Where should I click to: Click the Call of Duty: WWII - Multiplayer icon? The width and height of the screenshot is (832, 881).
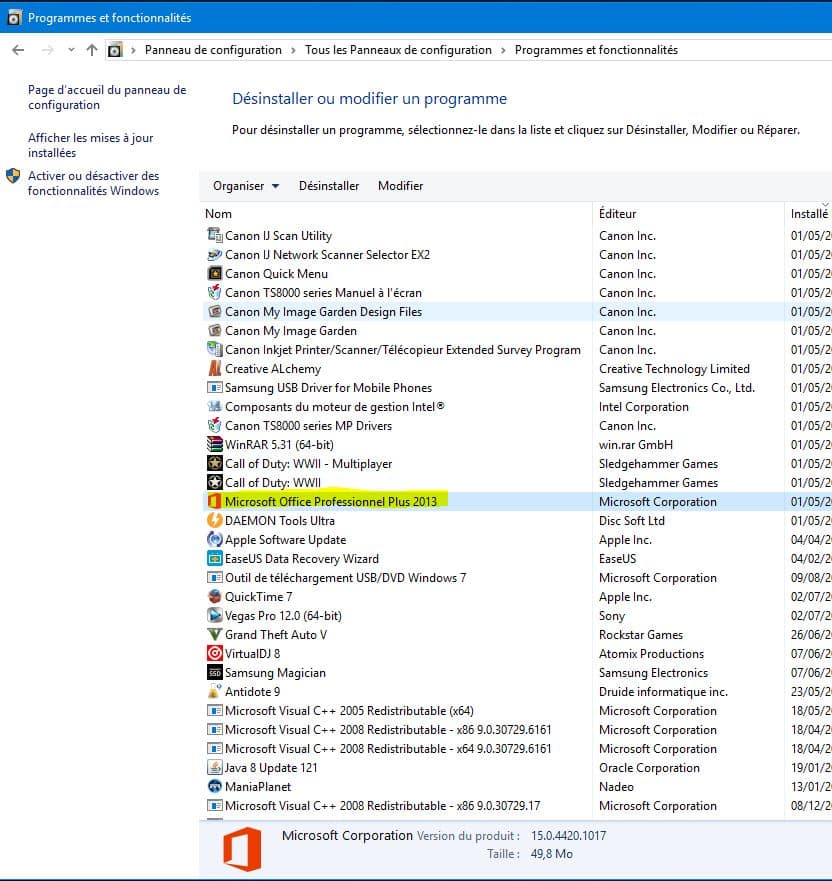coord(215,464)
